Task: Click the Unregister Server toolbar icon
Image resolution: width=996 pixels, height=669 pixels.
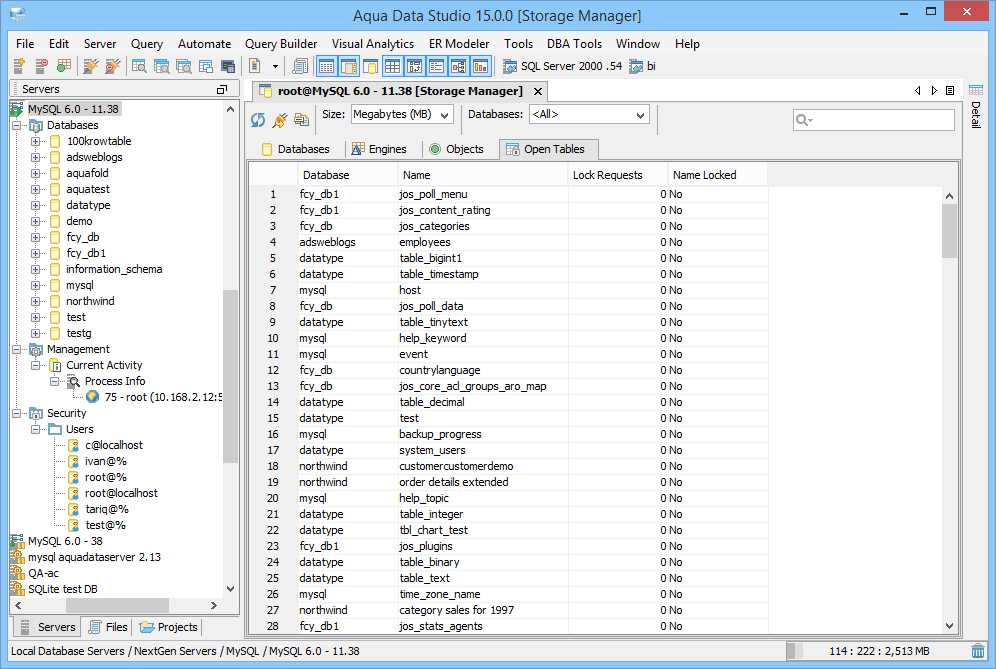Action: pos(41,65)
